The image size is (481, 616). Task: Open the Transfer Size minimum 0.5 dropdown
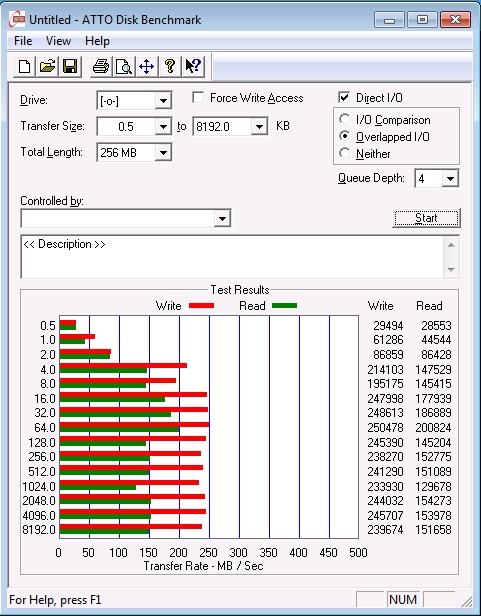(x=163, y=126)
